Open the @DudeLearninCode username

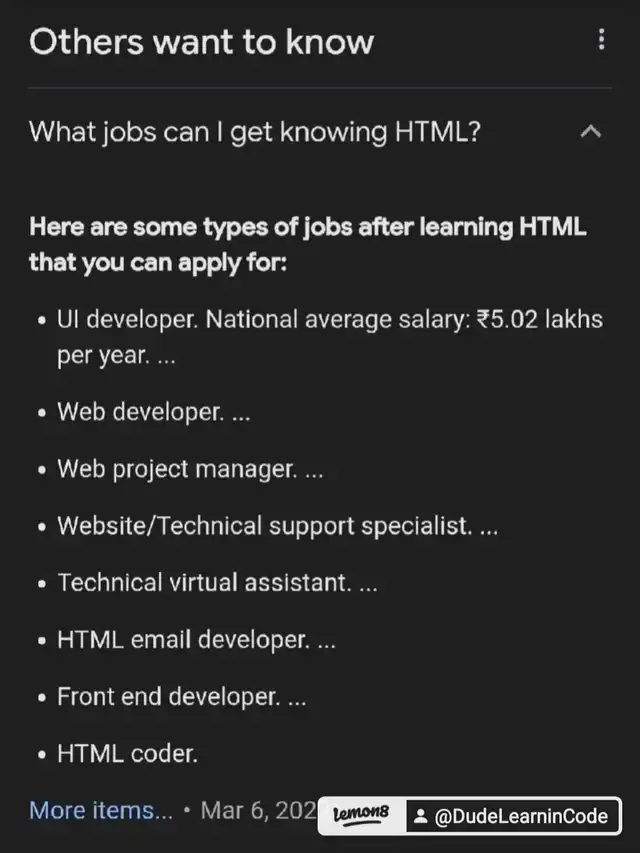[x=521, y=816]
